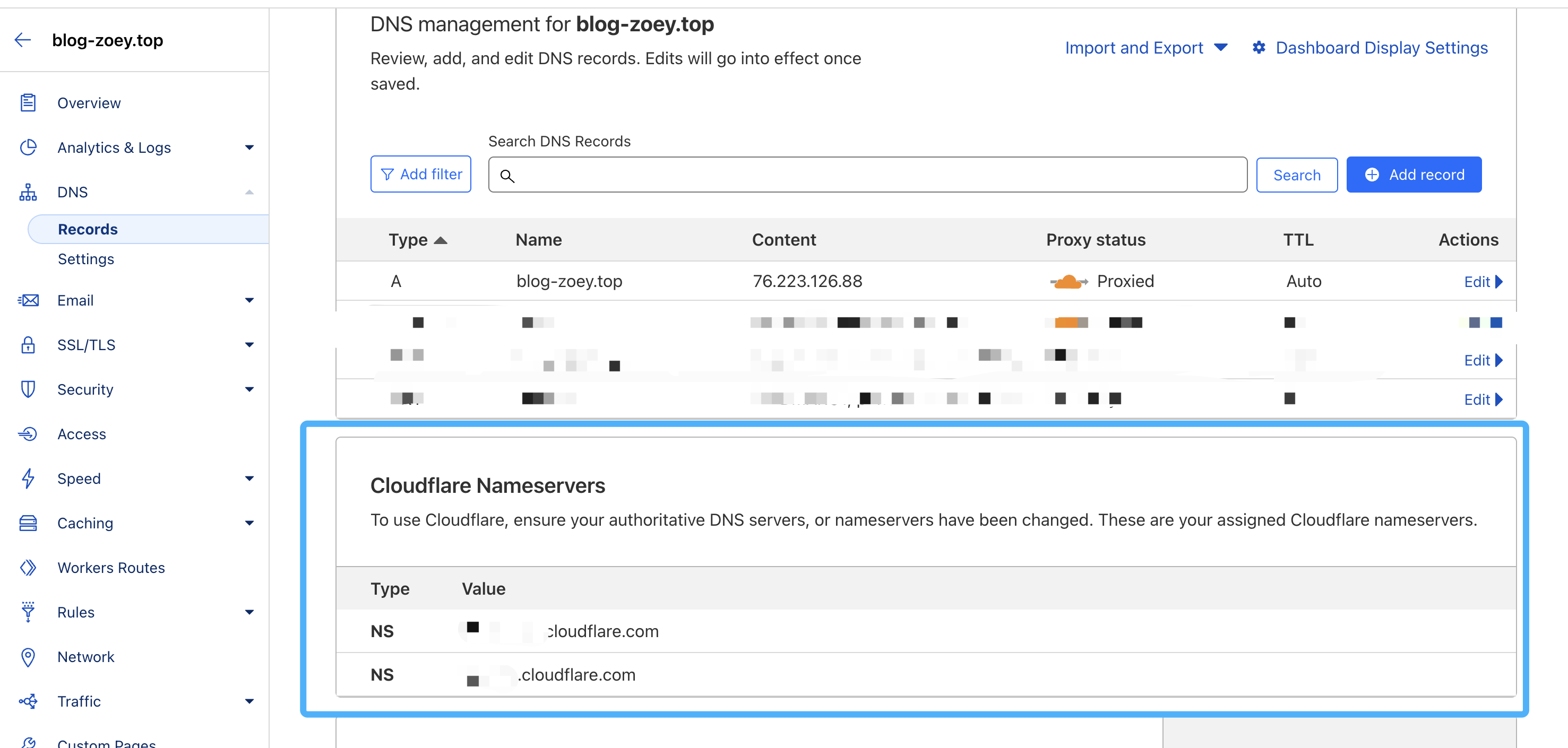Click the SSL/TLS padlock icon

click(x=28, y=345)
